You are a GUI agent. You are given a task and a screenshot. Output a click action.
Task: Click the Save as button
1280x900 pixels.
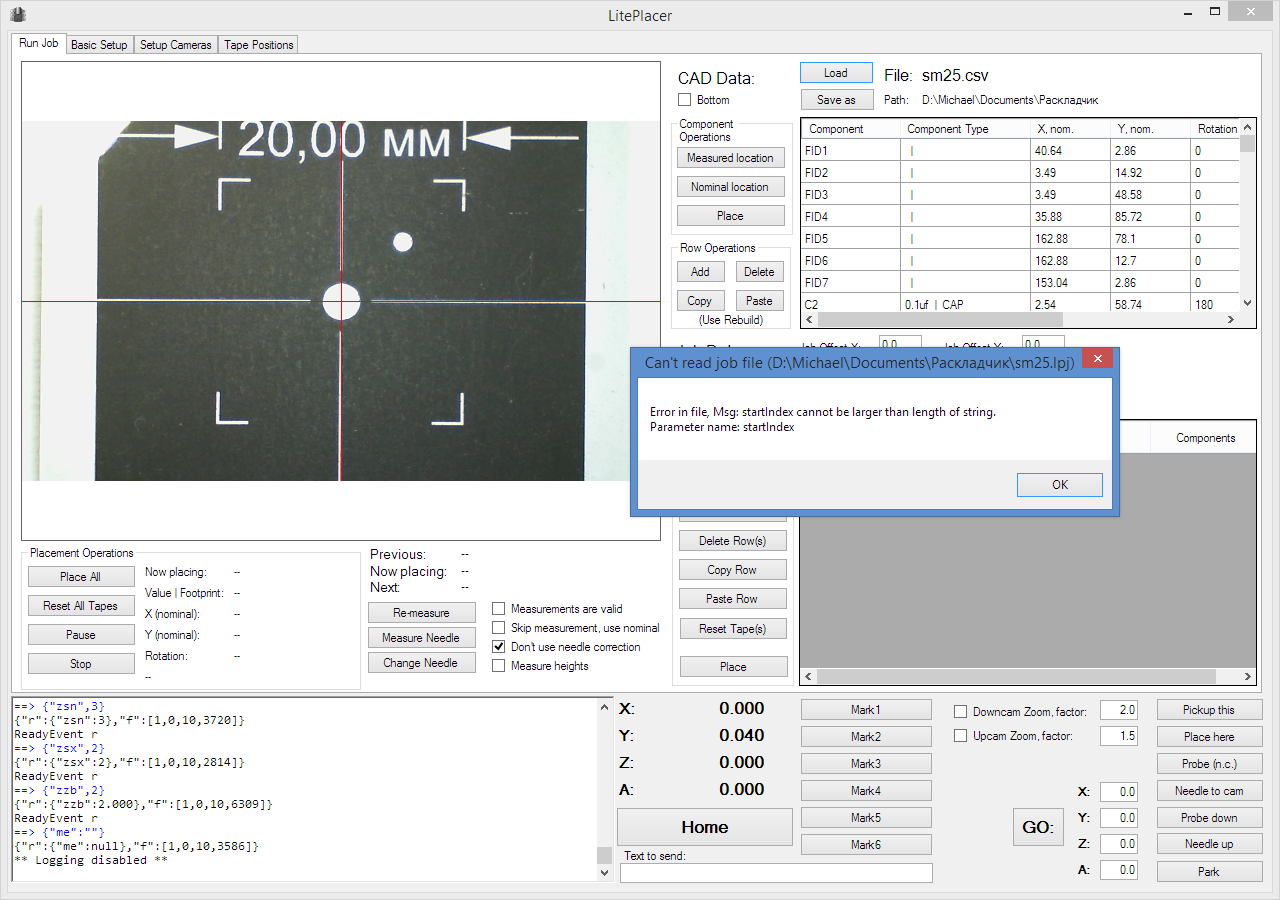click(836, 100)
